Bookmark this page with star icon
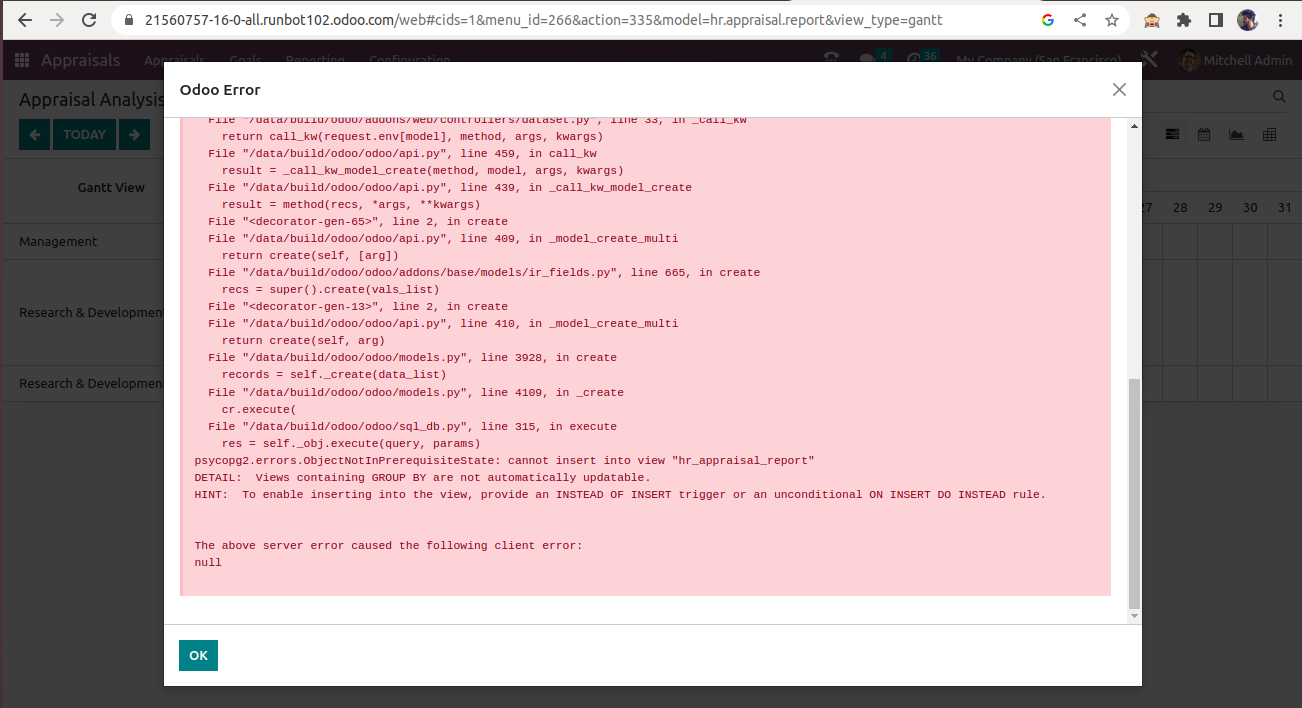1302x708 pixels. click(x=1112, y=20)
